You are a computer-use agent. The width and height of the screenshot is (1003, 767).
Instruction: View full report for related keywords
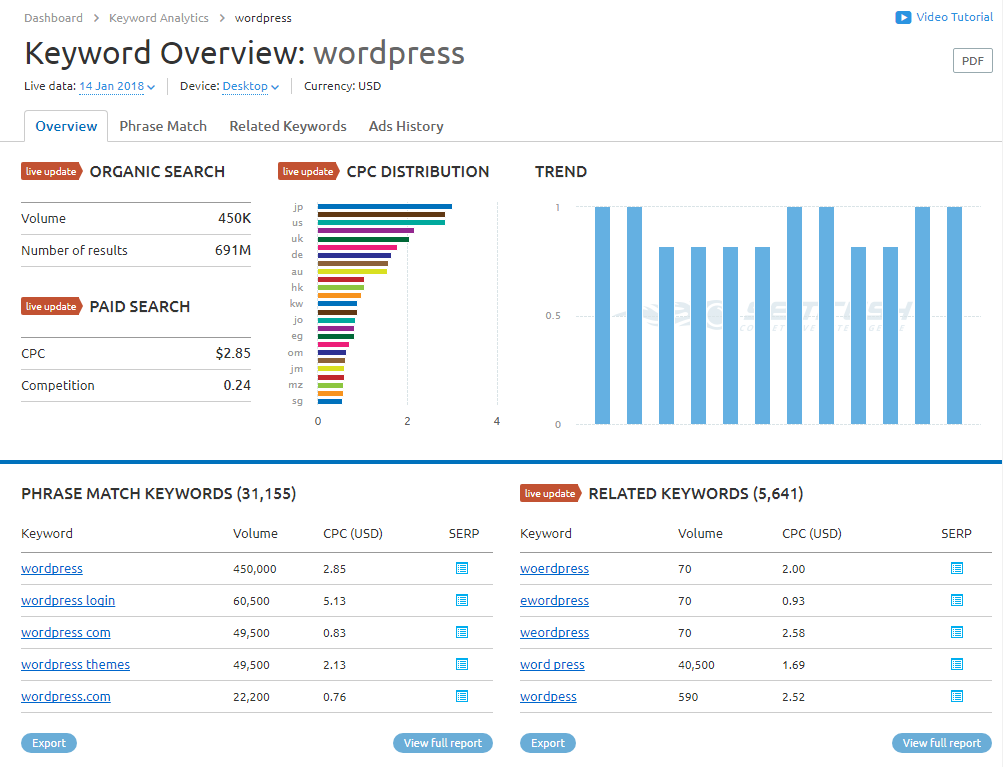(x=942, y=743)
